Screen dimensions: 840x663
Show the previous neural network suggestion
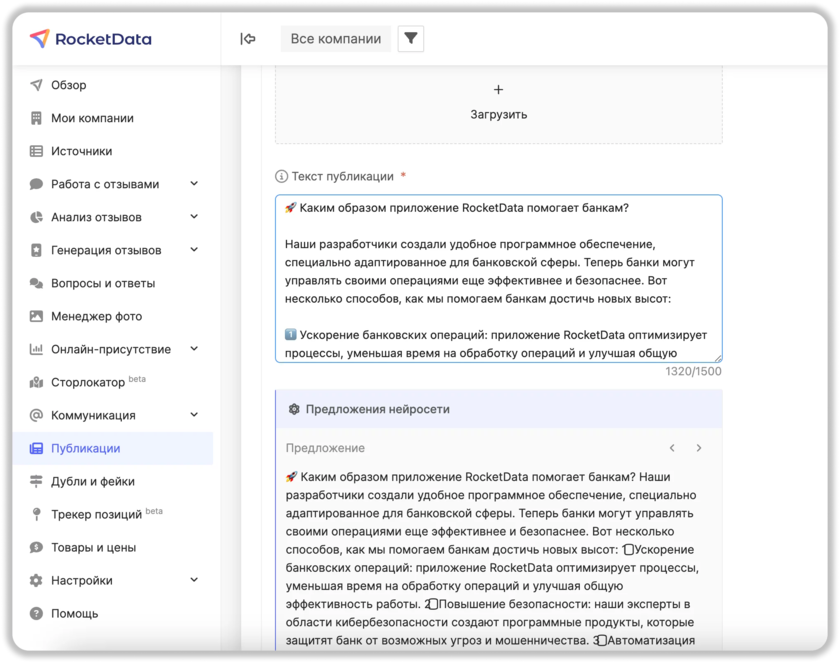[672, 448]
